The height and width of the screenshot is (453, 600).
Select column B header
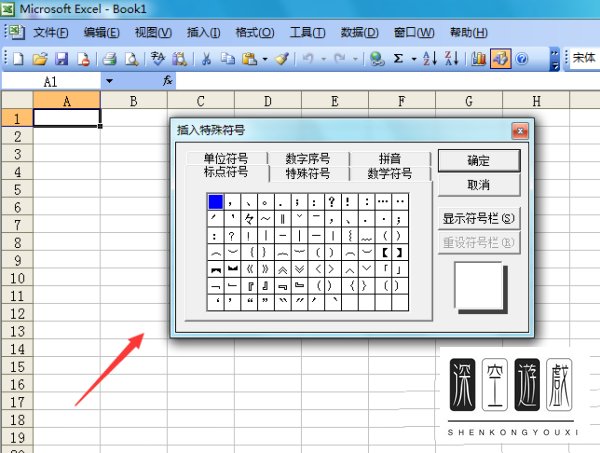tap(134, 101)
